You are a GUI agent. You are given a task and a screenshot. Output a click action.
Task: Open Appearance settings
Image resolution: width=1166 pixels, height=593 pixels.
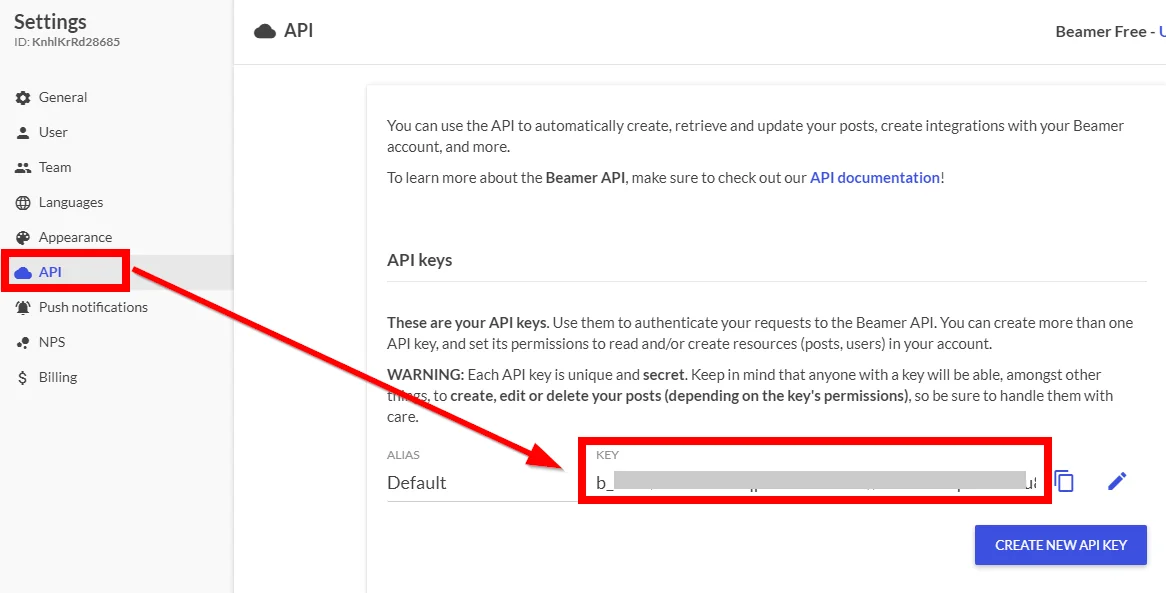(117, 237)
